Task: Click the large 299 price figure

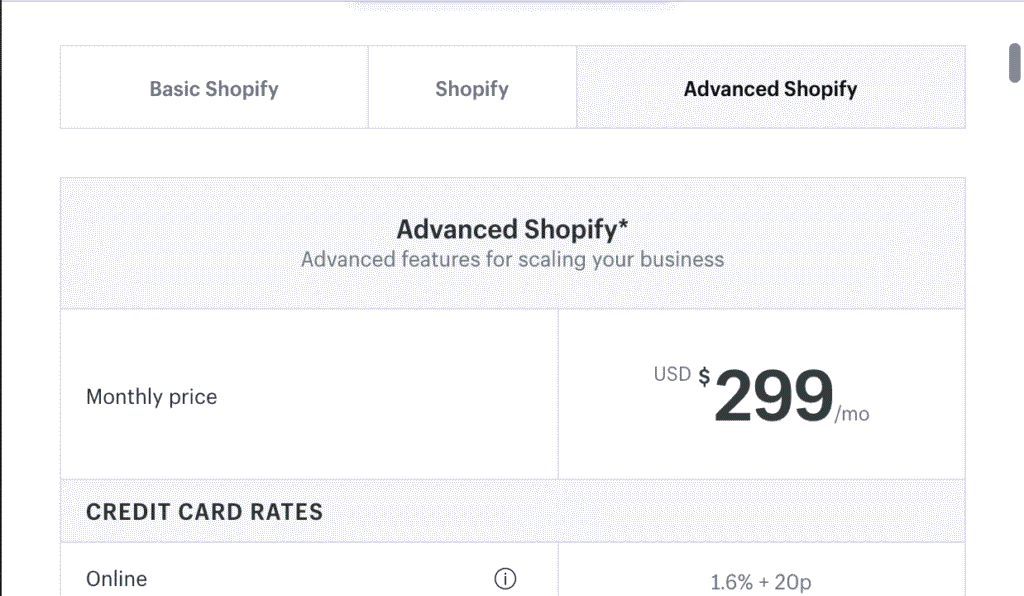Action: (x=774, y=396)
